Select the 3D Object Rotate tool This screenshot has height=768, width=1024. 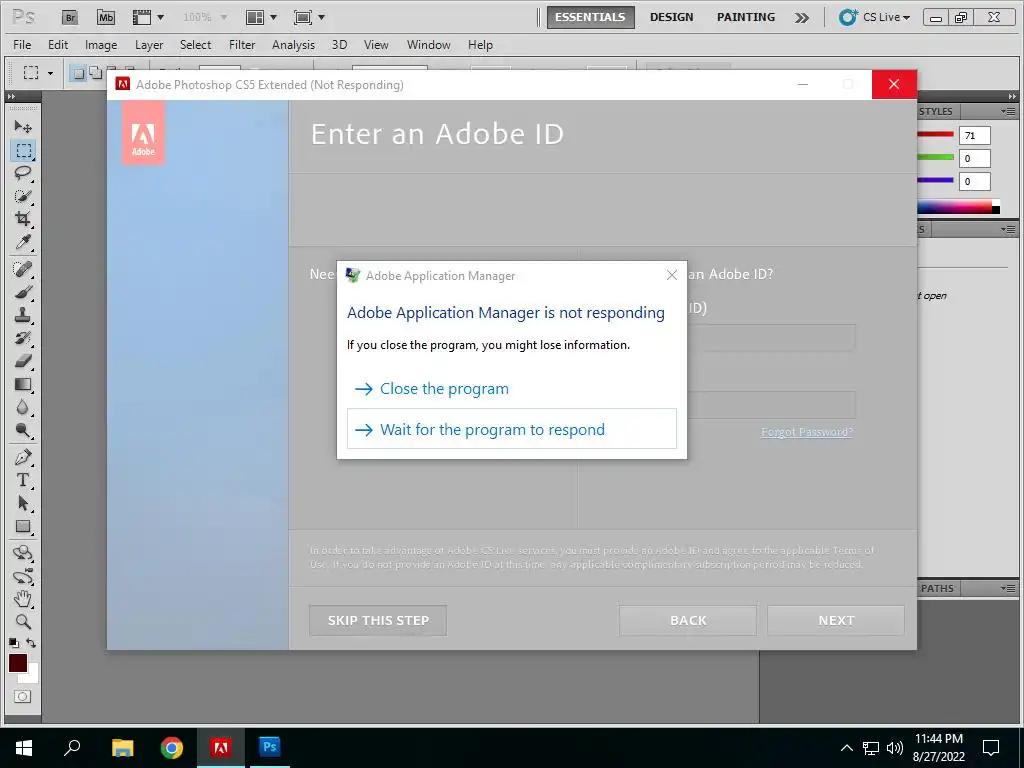tap(23, 553)
